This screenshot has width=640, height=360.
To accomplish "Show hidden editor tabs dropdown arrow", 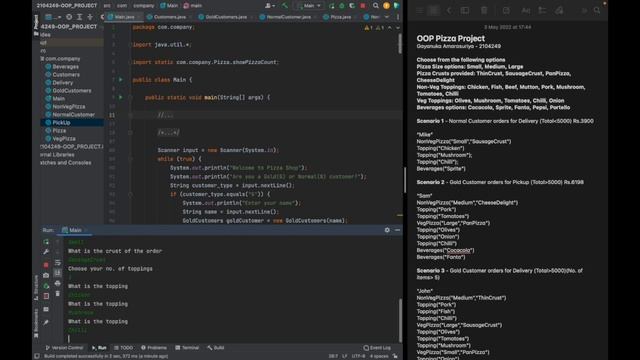I will (x=387, y=17).
